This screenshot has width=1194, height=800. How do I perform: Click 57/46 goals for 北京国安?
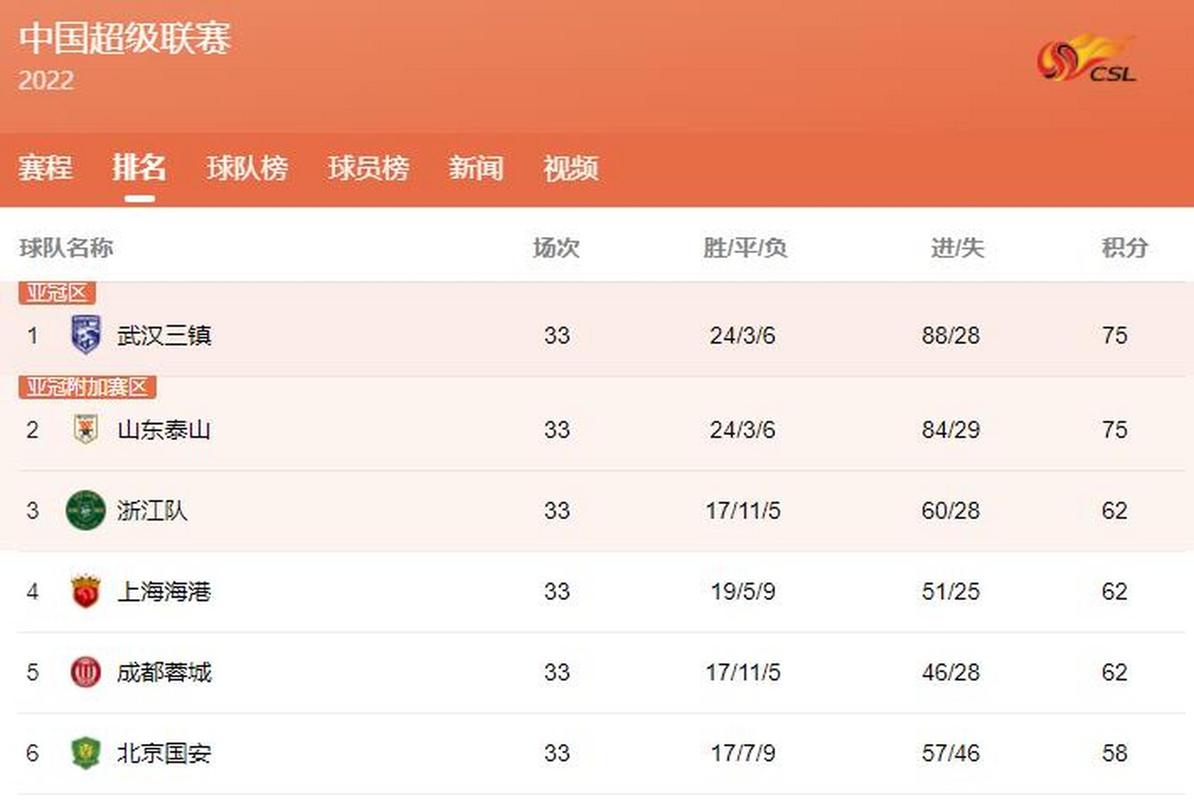pyautogui.click(x=950, y=753)
